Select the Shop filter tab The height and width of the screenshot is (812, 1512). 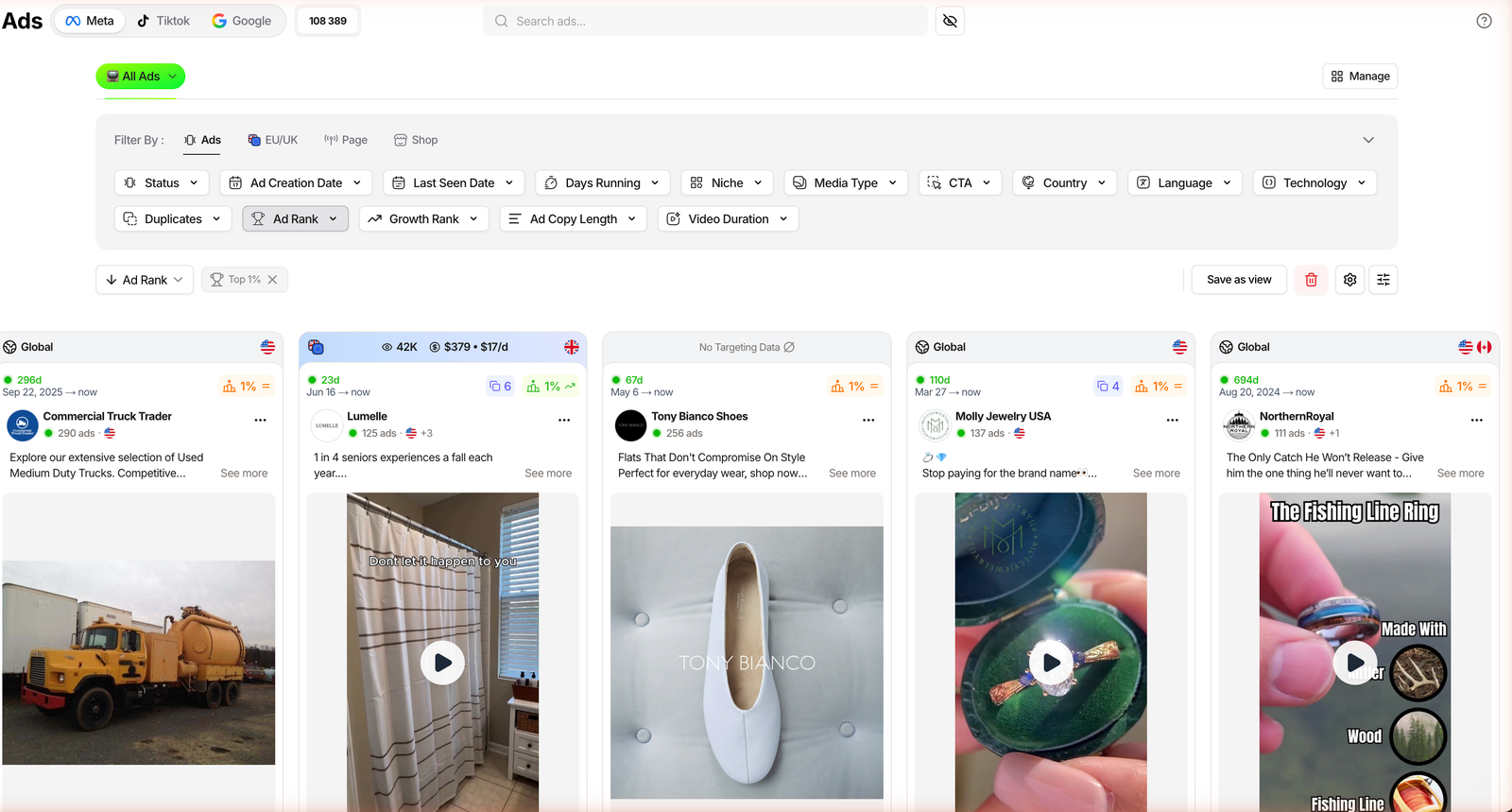(416, 140)
